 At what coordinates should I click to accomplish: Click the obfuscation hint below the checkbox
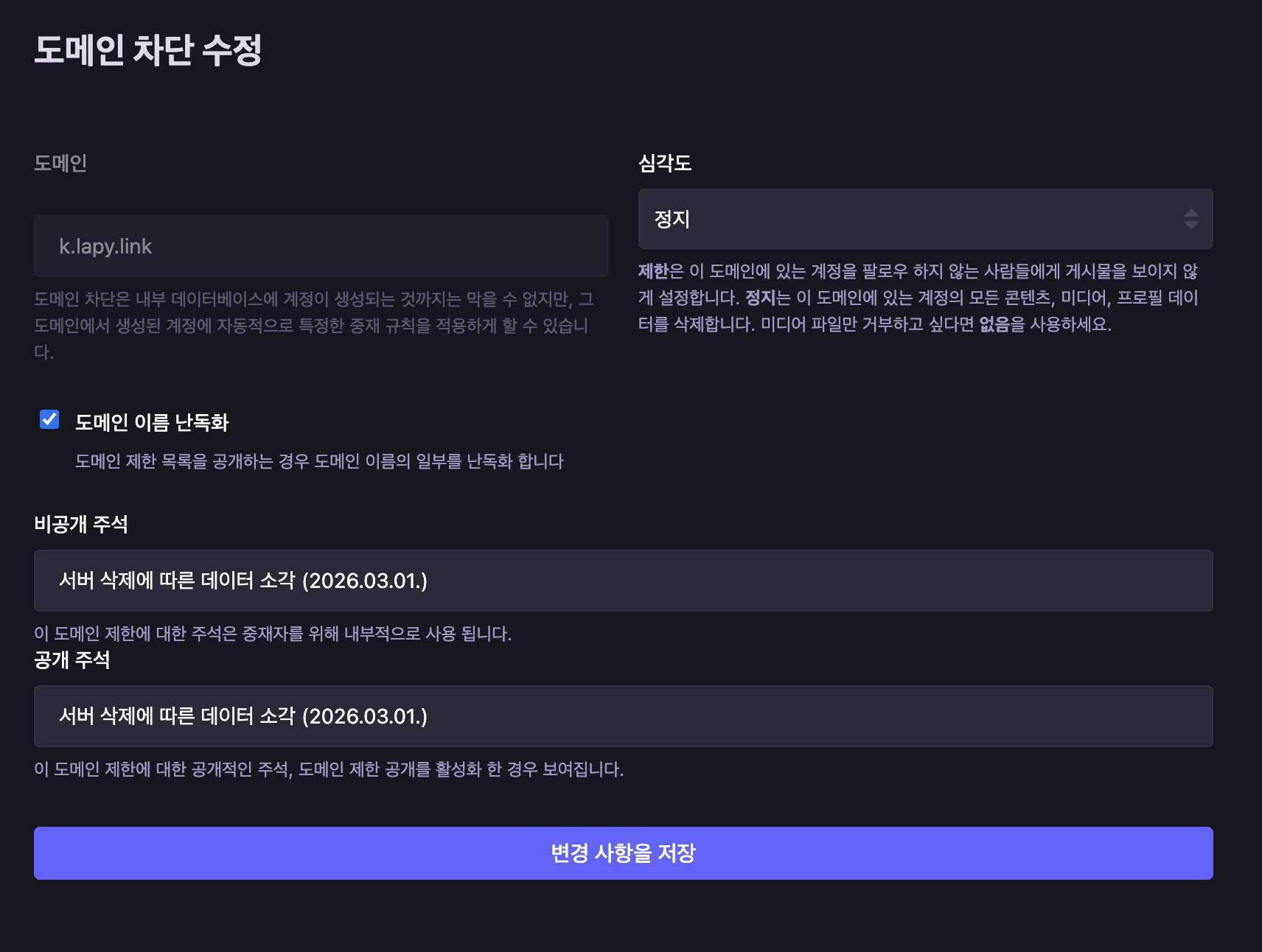319,461
